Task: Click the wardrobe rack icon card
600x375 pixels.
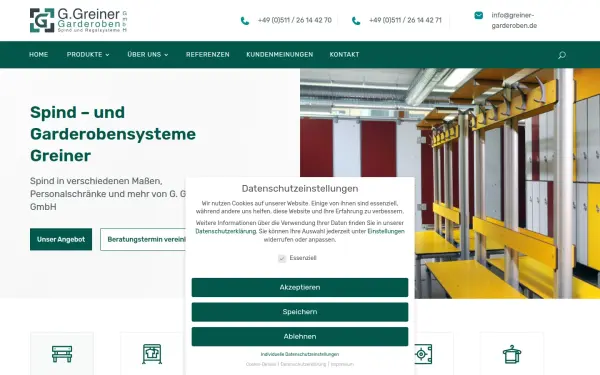Action: tap(152, 354)
